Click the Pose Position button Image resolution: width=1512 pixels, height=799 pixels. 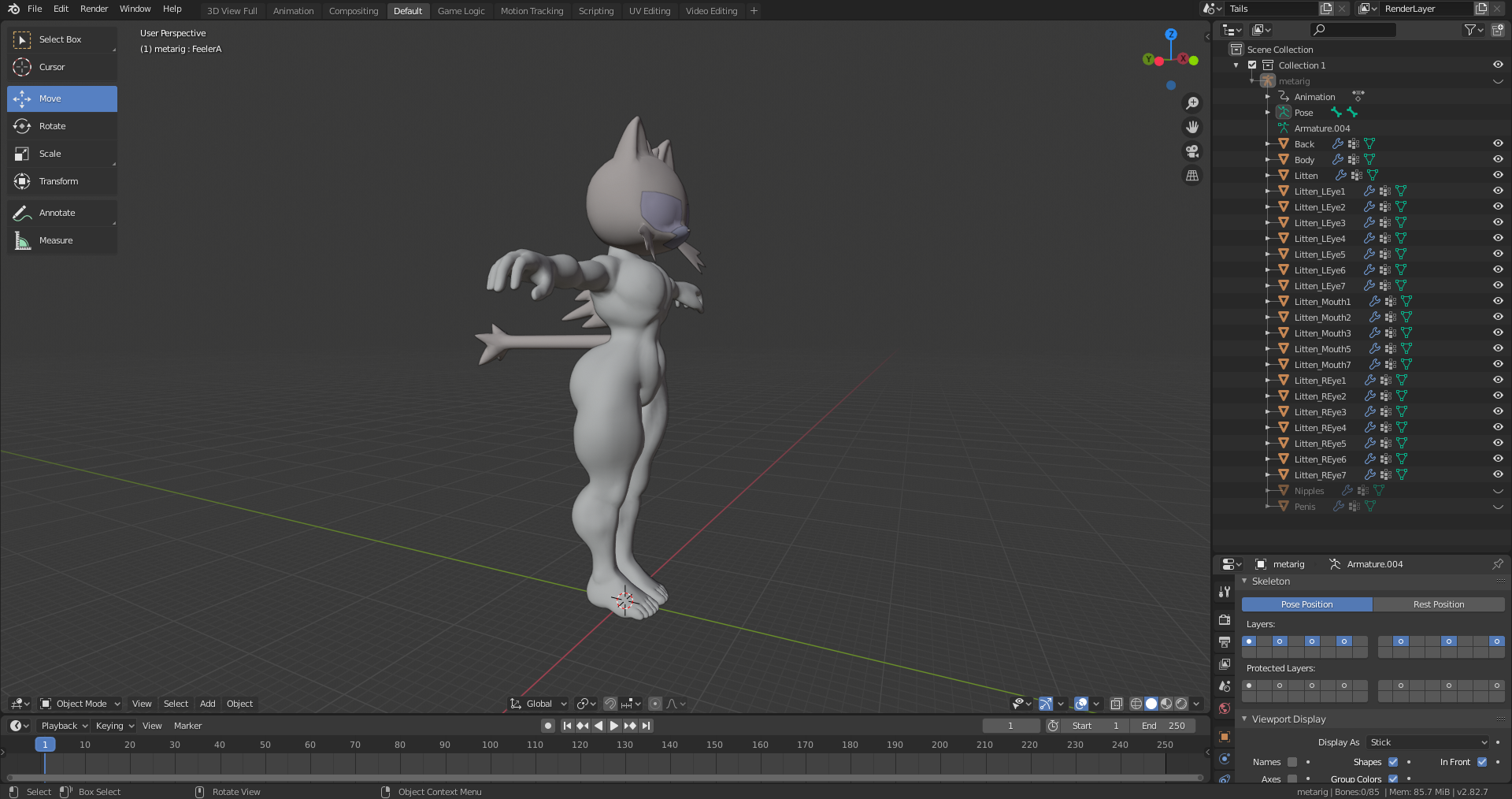1307,604
